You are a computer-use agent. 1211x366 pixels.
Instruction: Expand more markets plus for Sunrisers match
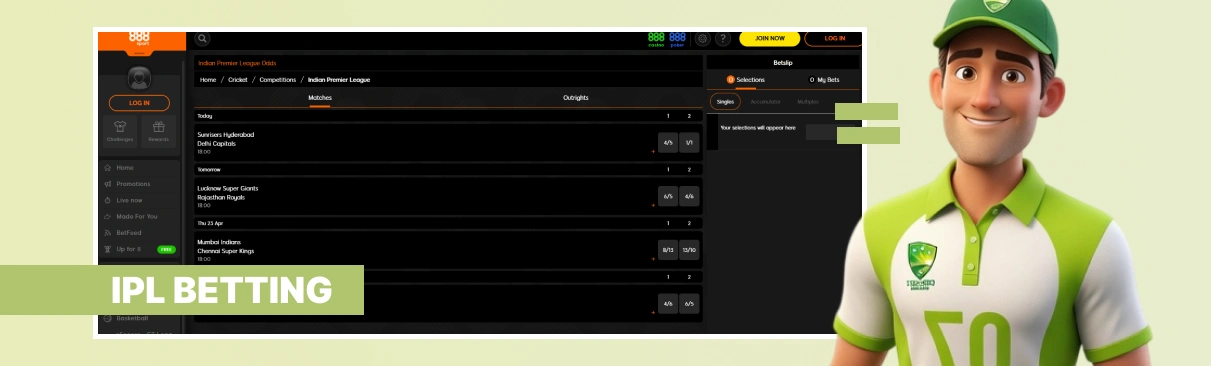[652, 152]
